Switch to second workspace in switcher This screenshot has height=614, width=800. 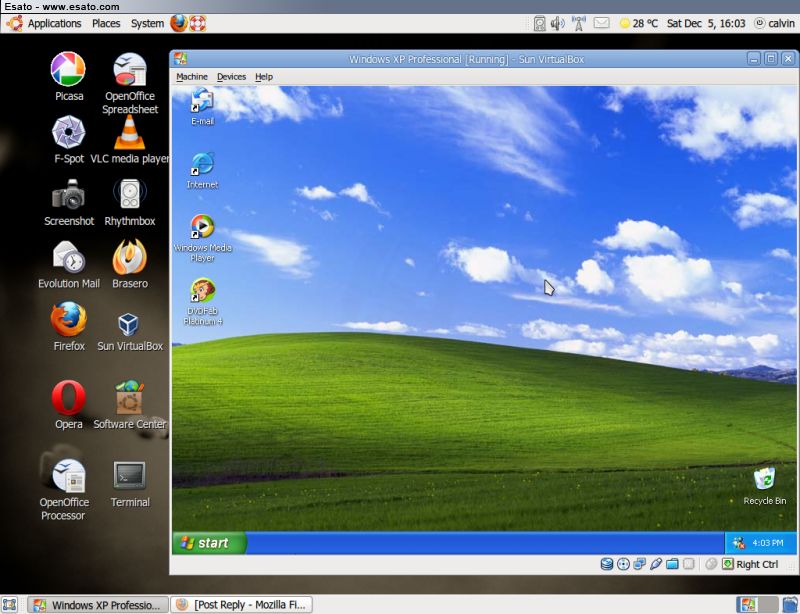click(768, 605)
